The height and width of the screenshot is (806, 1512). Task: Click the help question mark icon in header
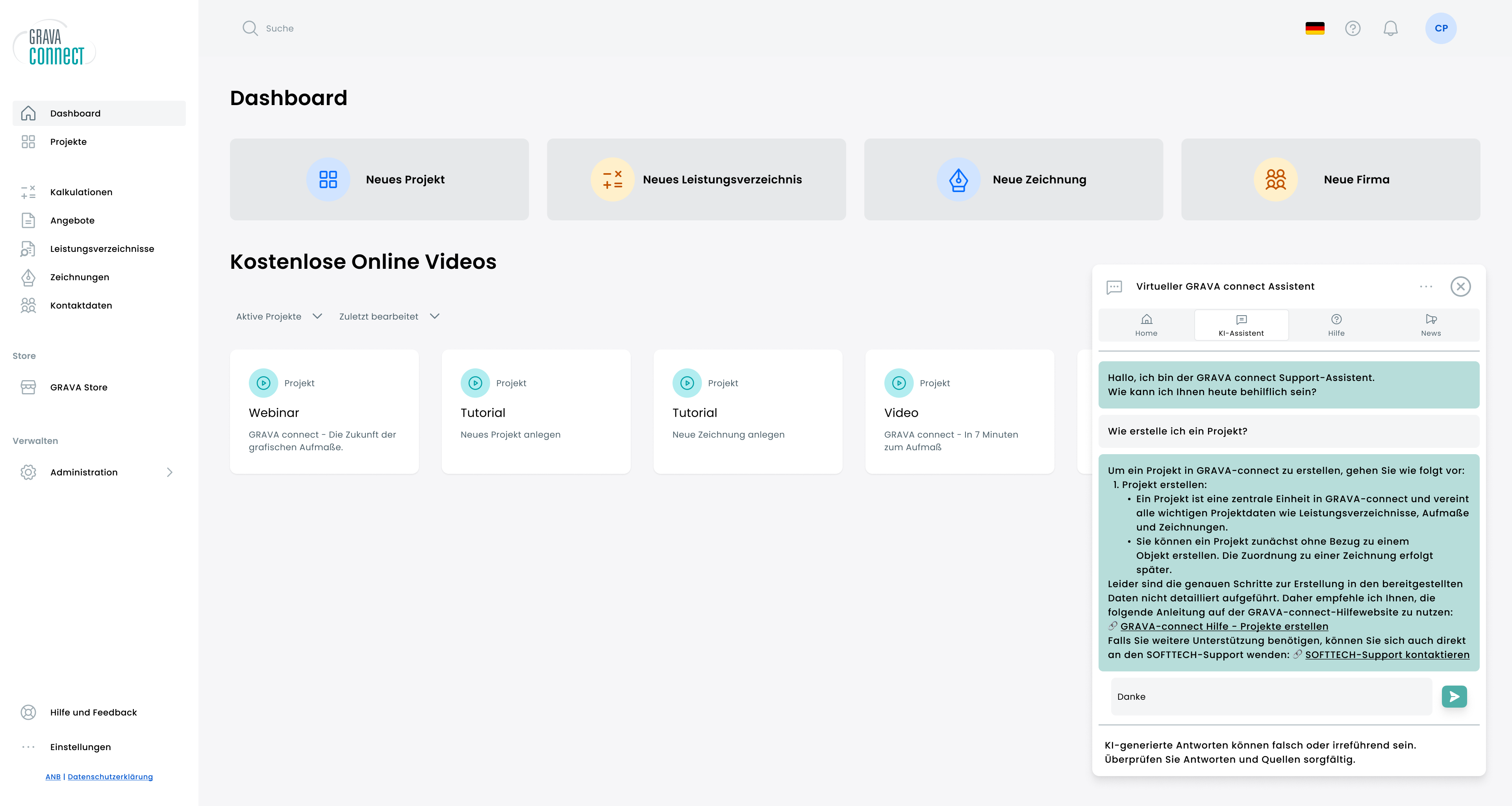pyautogui.click(x=1353, y=28)
